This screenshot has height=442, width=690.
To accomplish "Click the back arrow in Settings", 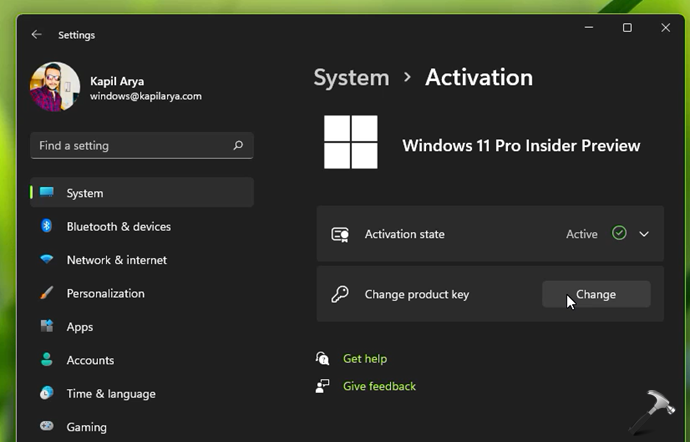I will pos(37,34).
